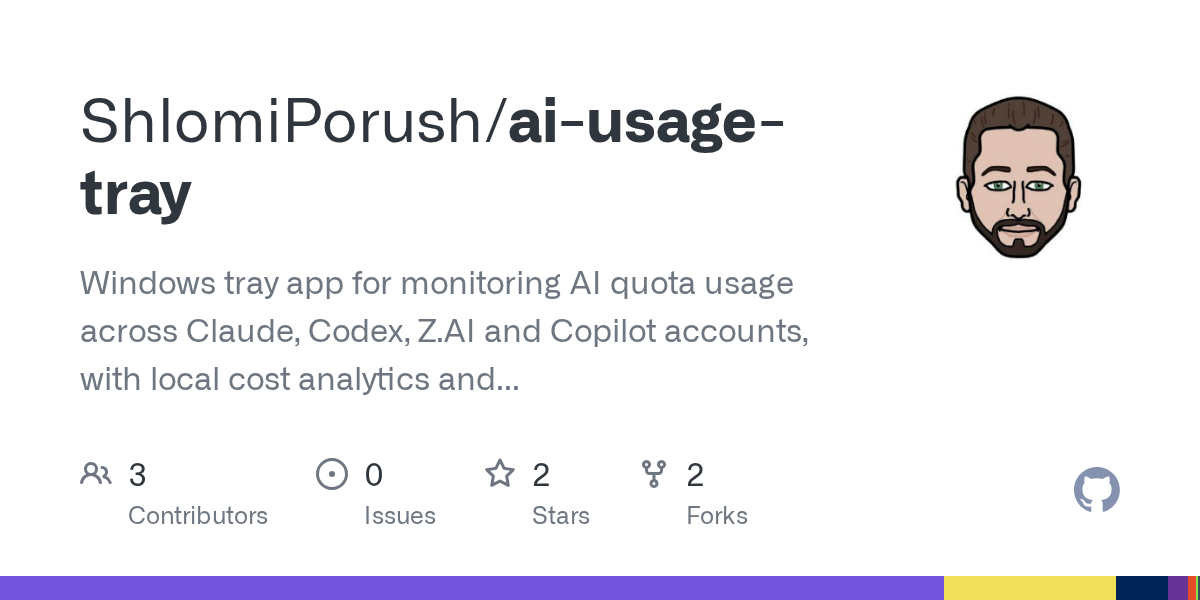Select the Forks label
Image resolution: width=1200 pixels, height=600 pixels.
point(717,516)
